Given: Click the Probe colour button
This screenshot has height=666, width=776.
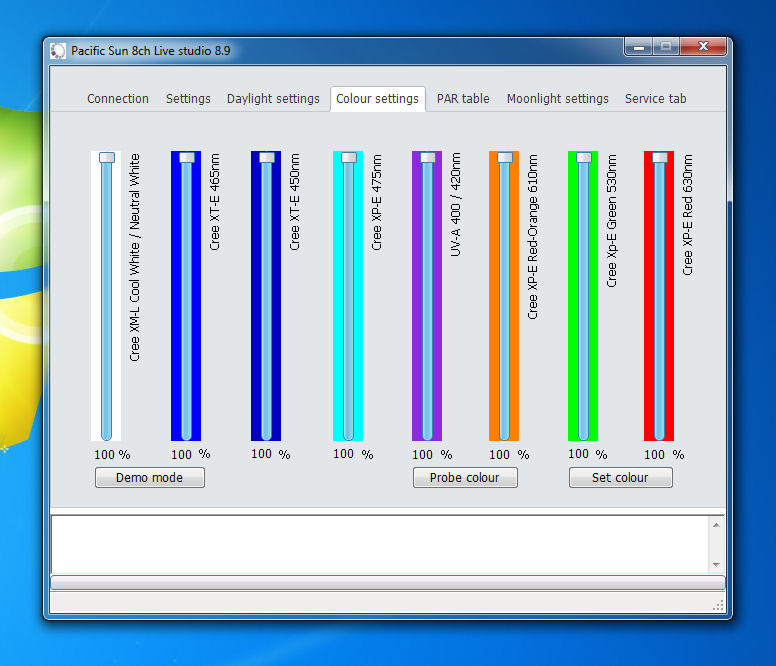Looking at the screenshot, I should pyautogui.click(x=465, y=477).
